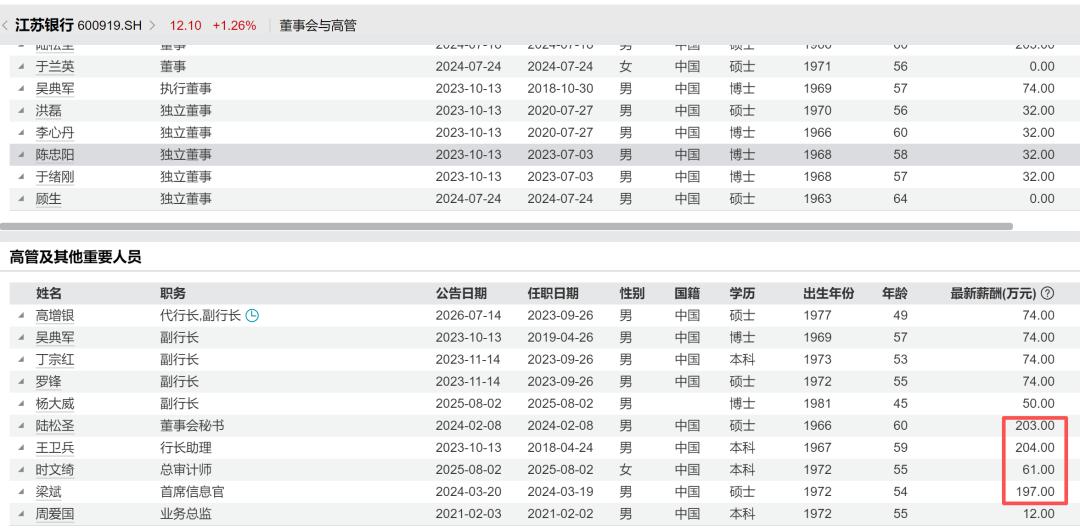This screenshot has width=1080, height=530.
Task: Open 顾生's profile link
Action: pos(48,199)
